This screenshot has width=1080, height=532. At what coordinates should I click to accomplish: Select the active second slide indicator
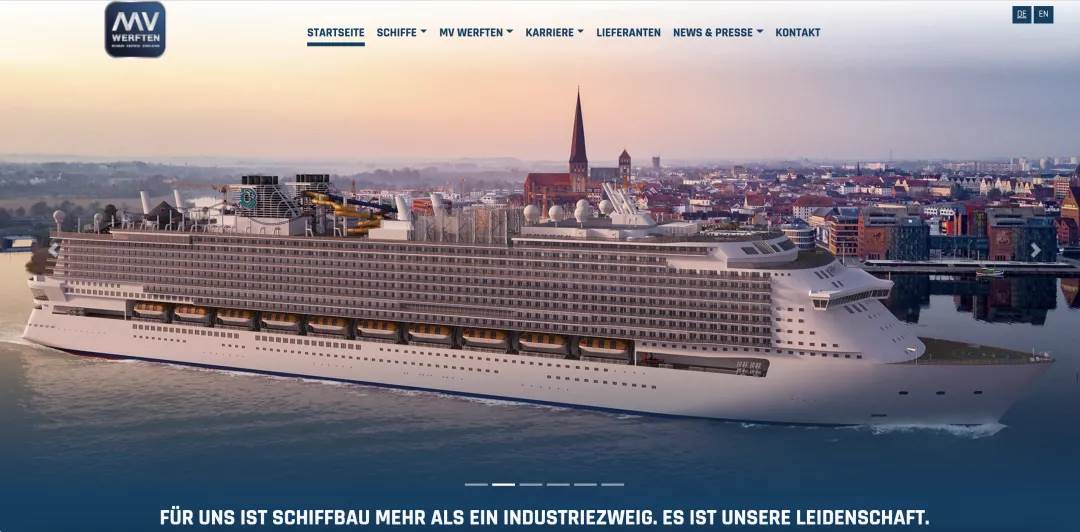pyautogui.click(x=503, y=484)
